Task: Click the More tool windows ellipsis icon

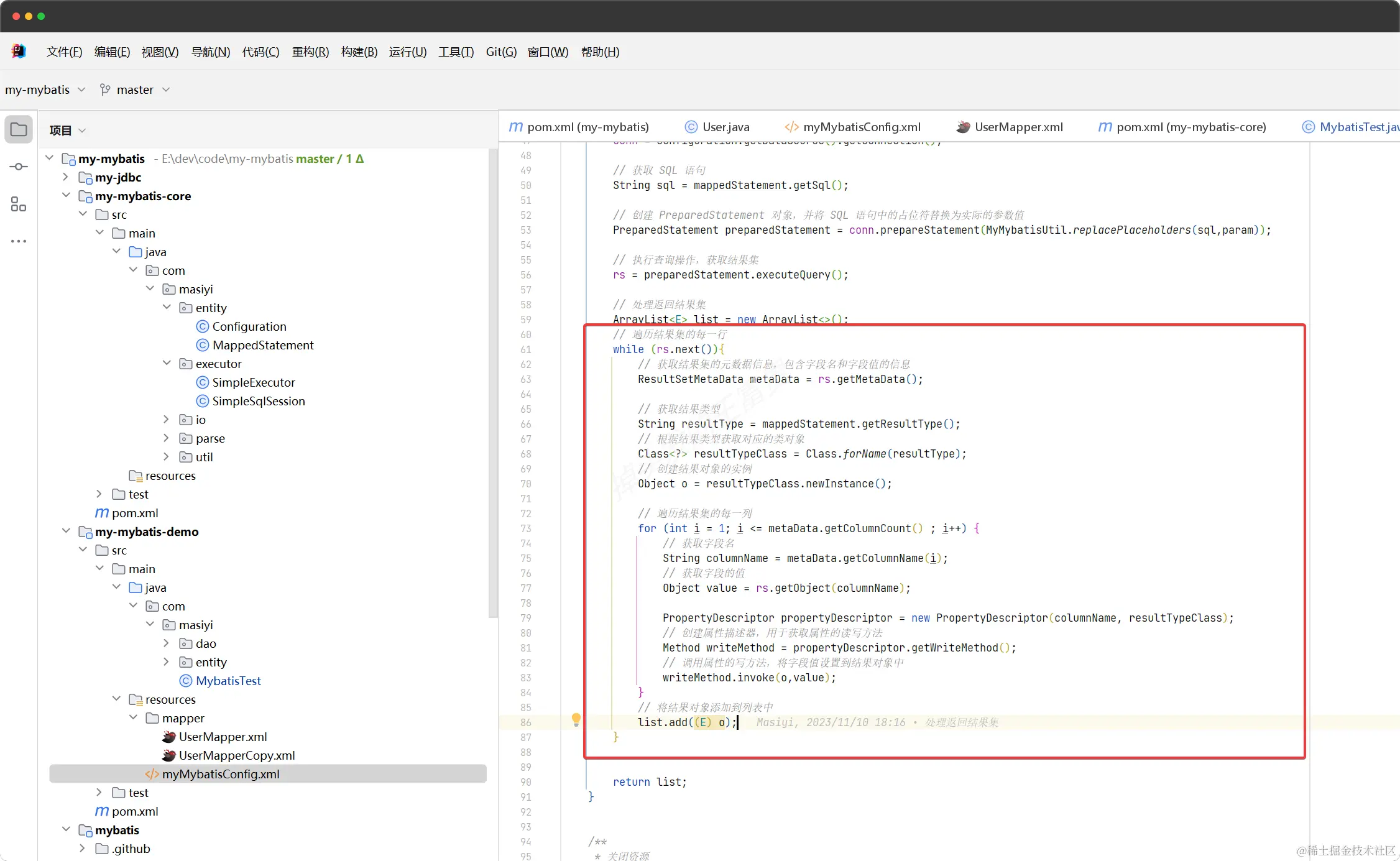Action: tap(19, 241)
